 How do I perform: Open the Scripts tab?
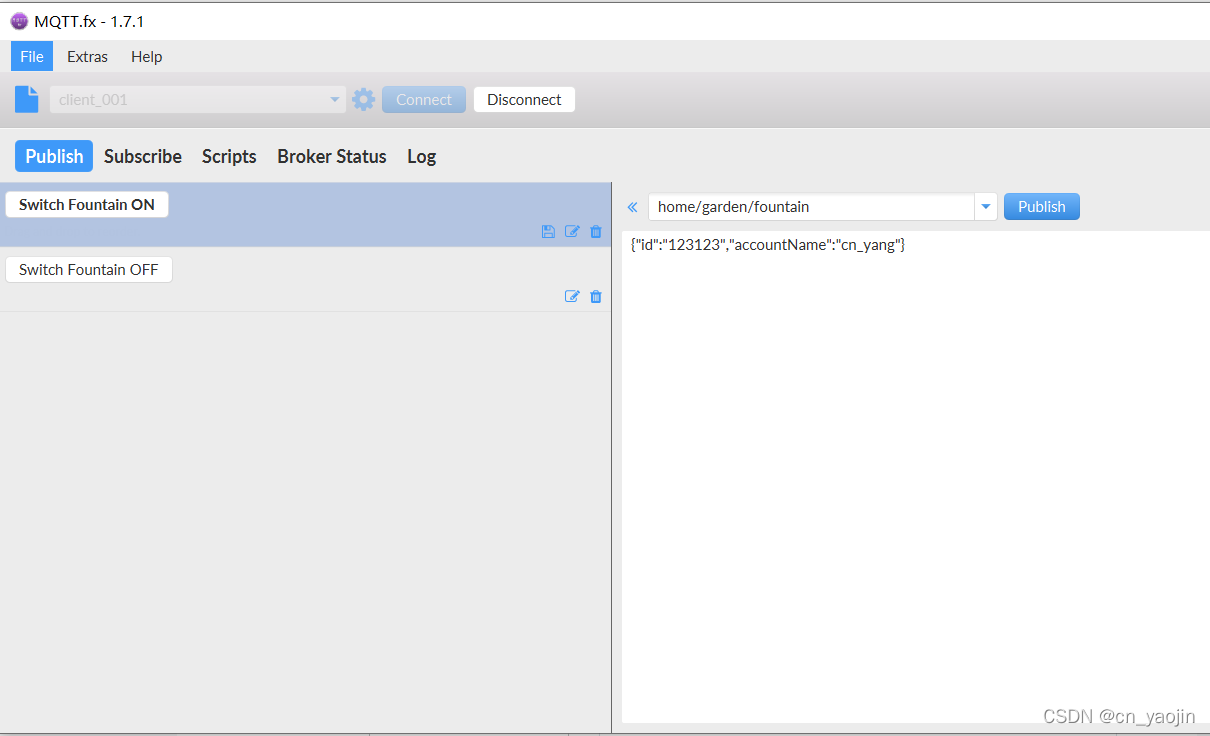[229, 156]
